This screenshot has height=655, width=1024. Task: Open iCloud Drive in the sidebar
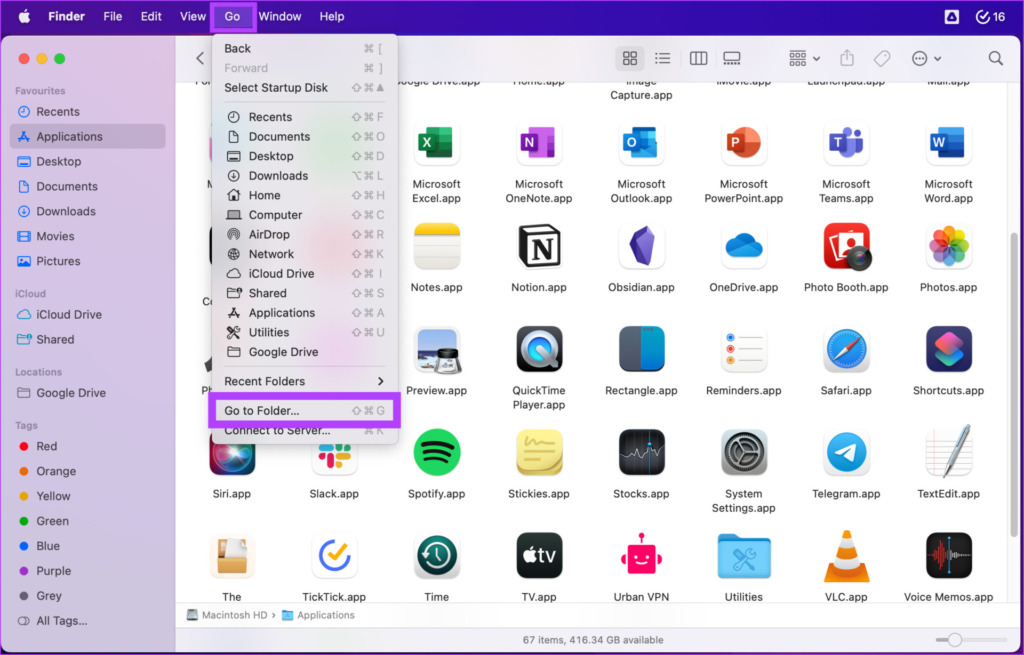(x=88, y=314)
